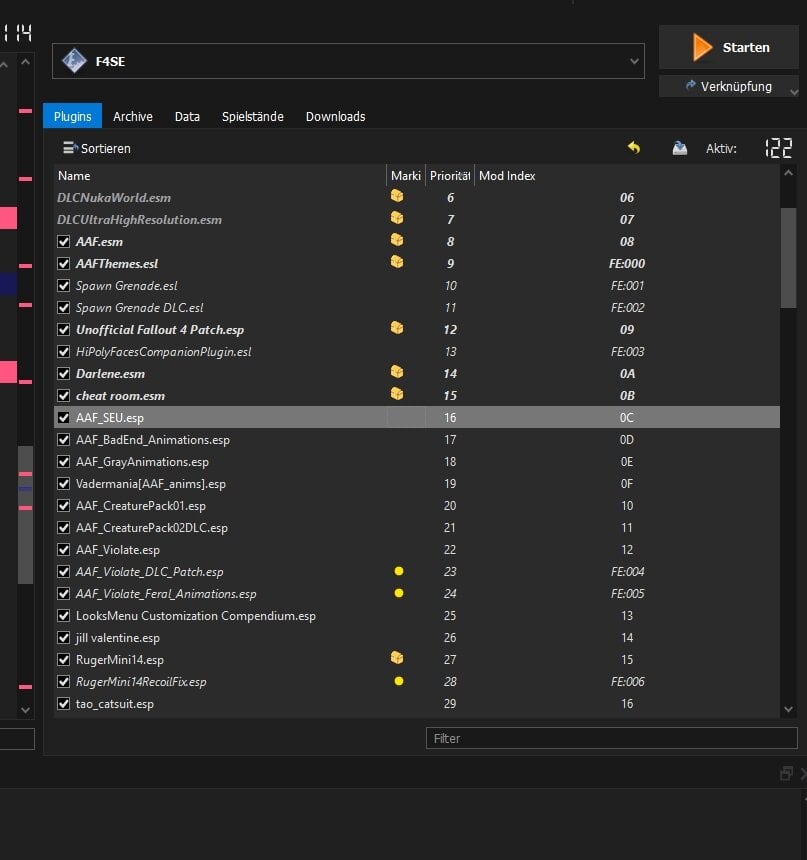
Task: Click the plugin list vertical scrollbar thumb
Action: pyautogui.click(x=788, y=258)
